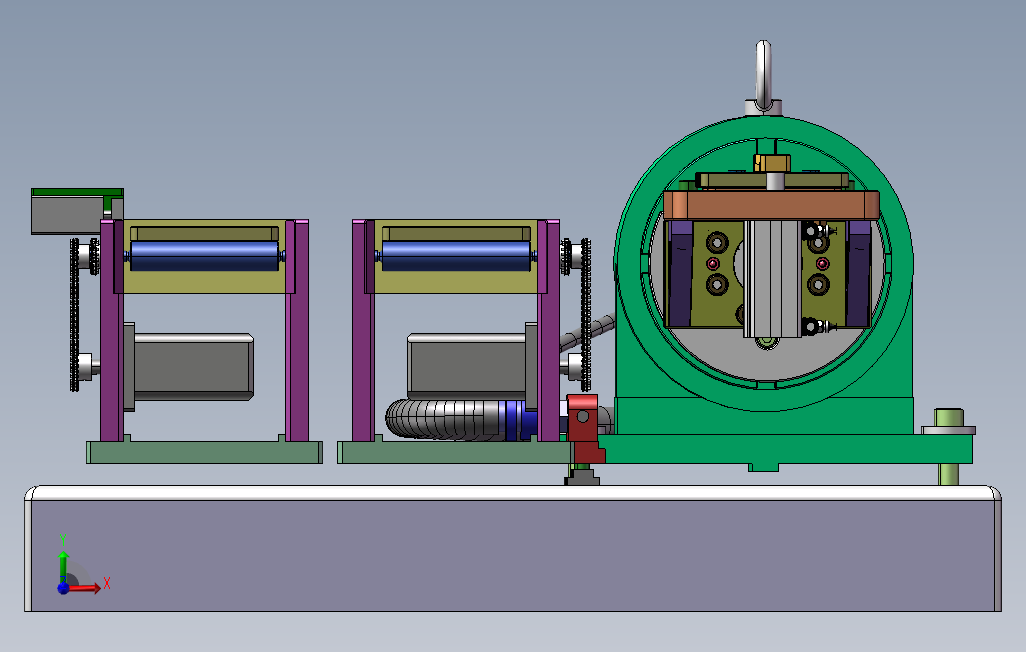This screenshot has width=1026, height=652.
Task: Select the corrugated flexible hose
Action: 442,420
